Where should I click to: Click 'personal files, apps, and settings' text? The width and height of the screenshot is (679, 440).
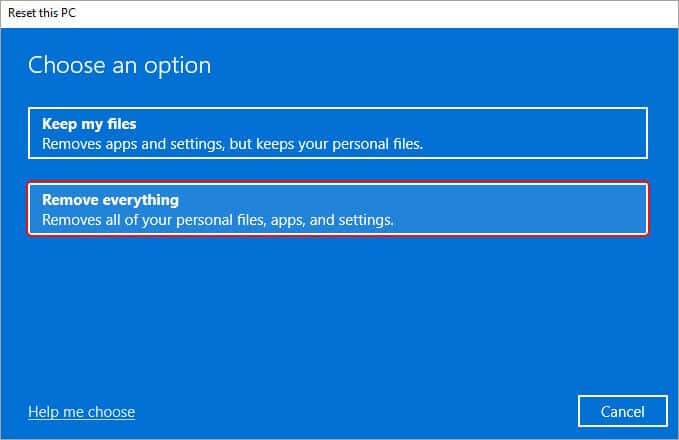point(285,220)
